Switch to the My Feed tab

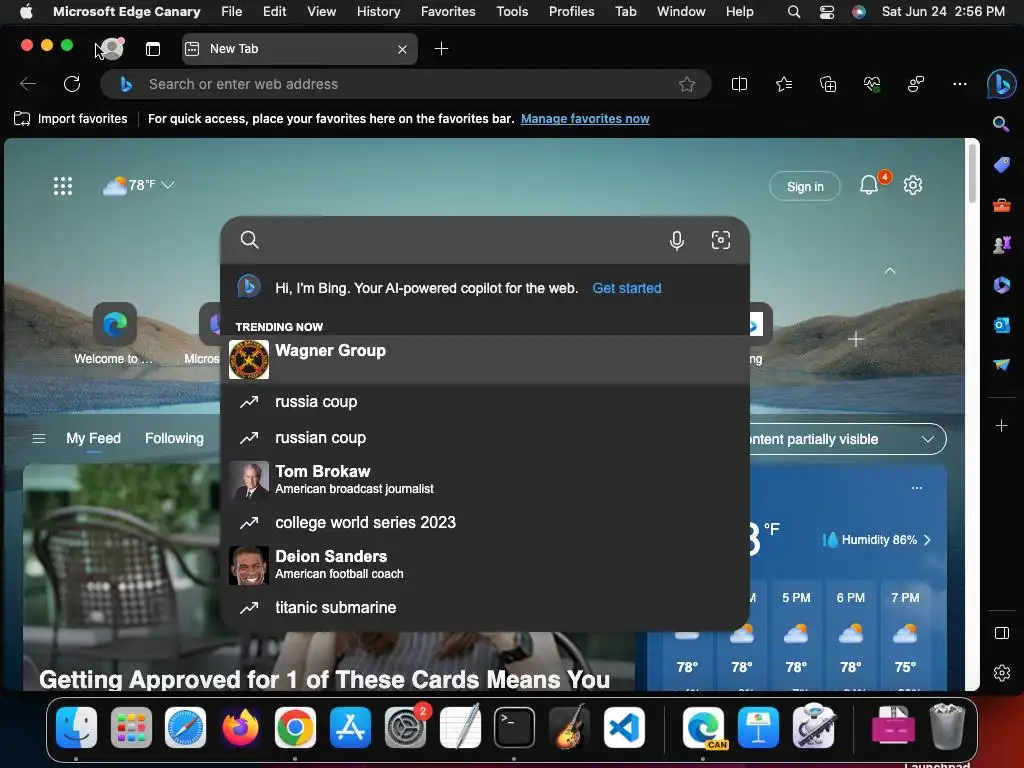point(93,438)
